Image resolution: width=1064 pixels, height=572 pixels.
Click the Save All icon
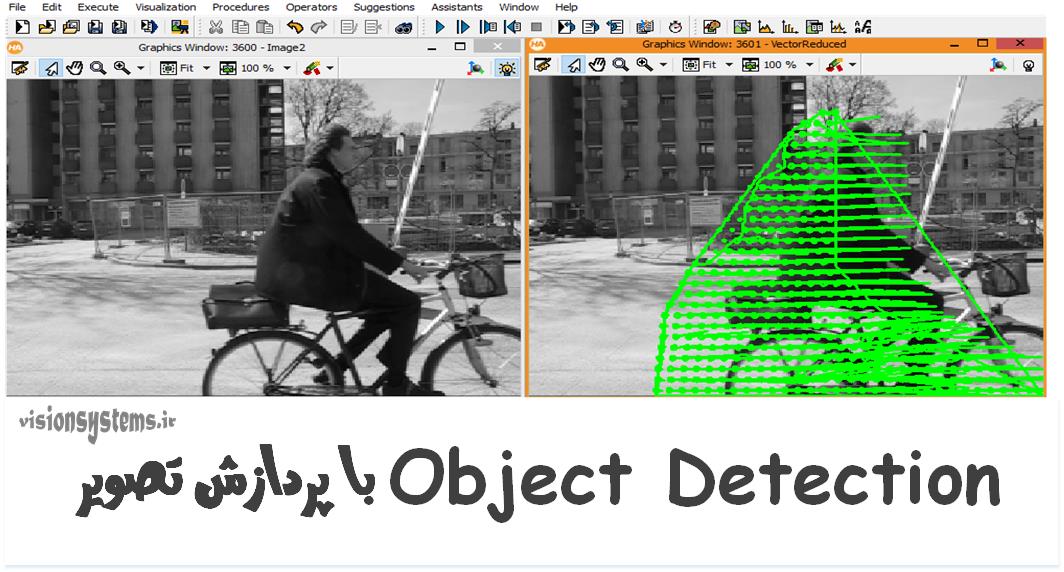119,27
